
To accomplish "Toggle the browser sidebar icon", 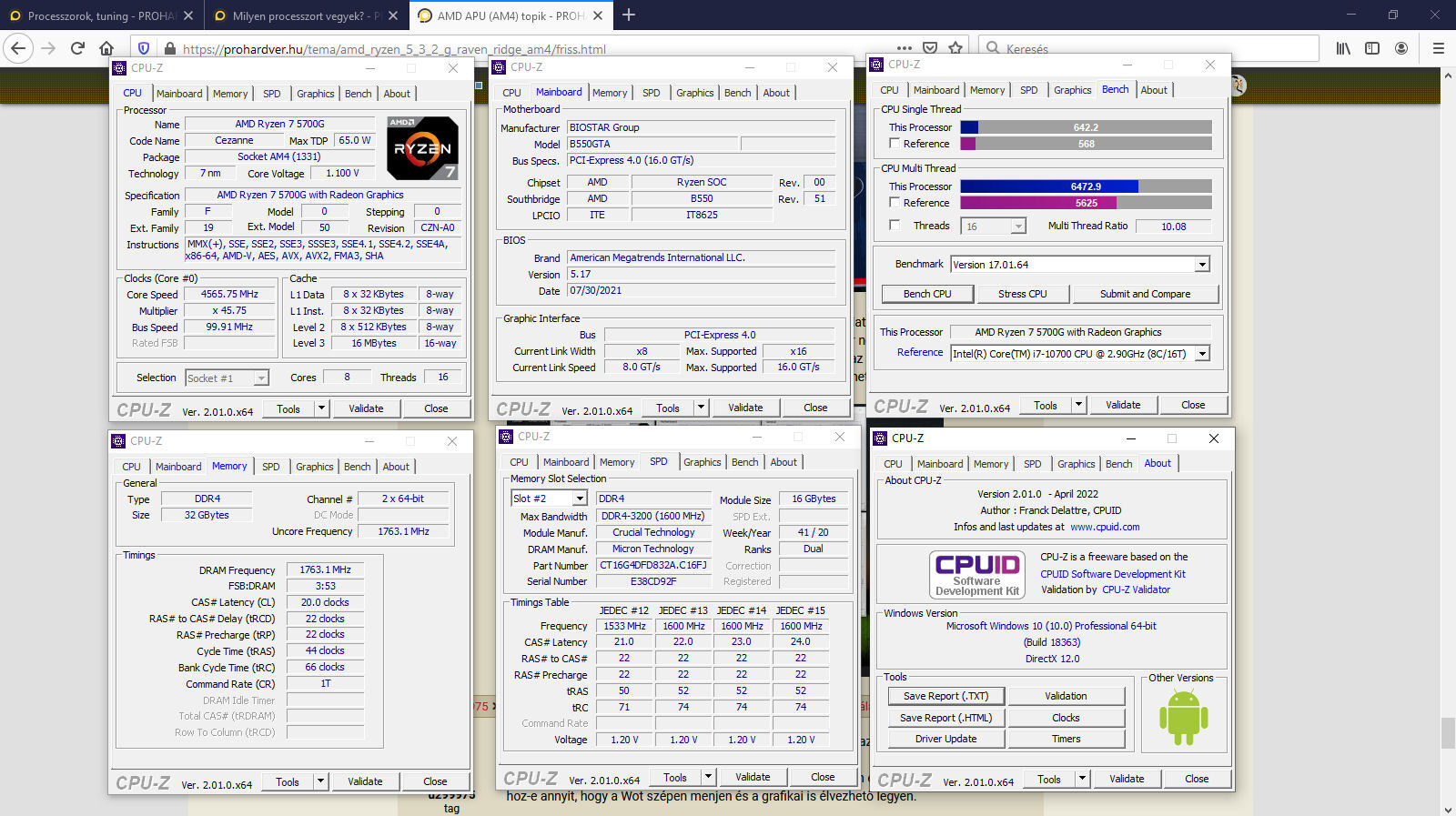I will click(1372, 48).
